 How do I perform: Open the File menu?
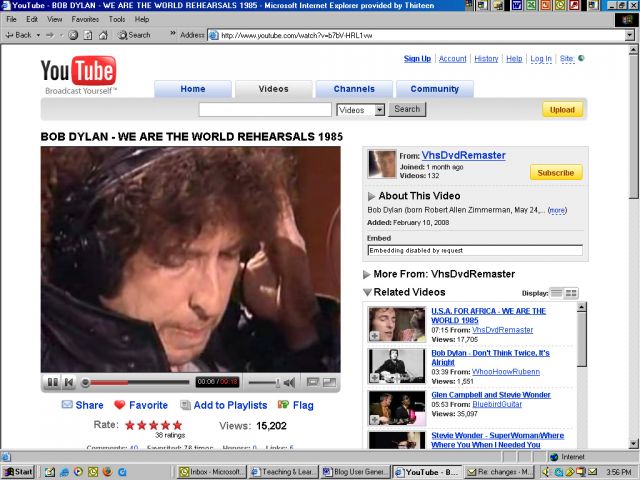(x=11, y=19)
